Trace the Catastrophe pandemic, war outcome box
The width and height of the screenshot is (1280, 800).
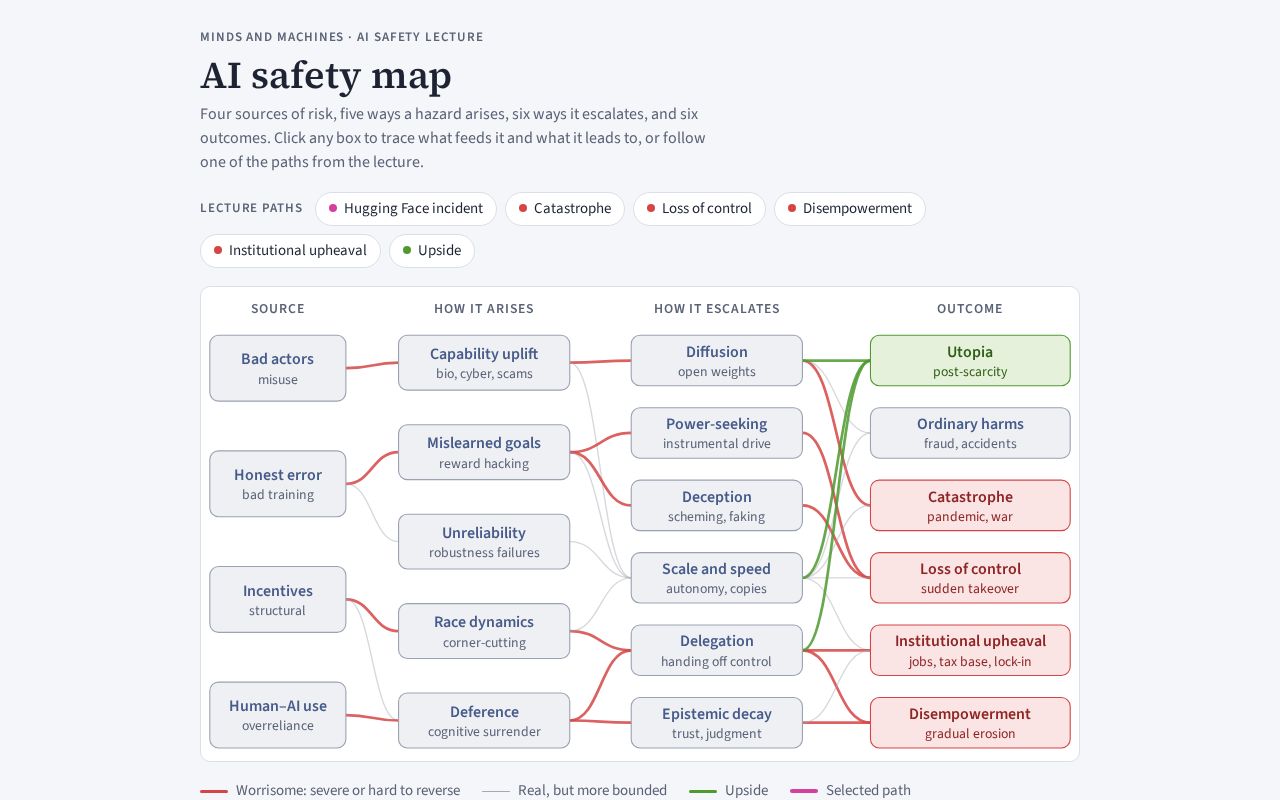click(x=970, y=506)
